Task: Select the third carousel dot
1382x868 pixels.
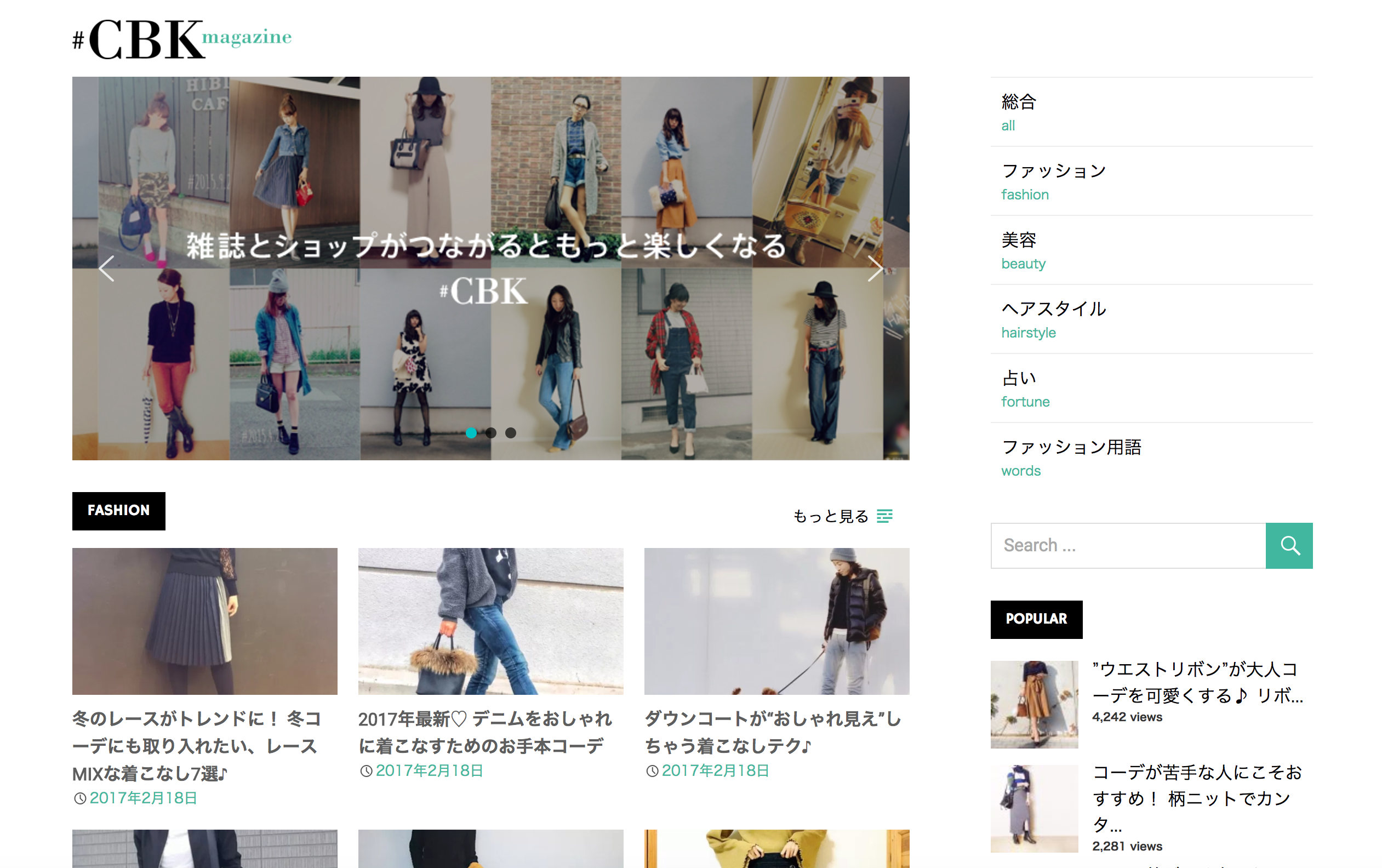Action: (x=510, y=433)
